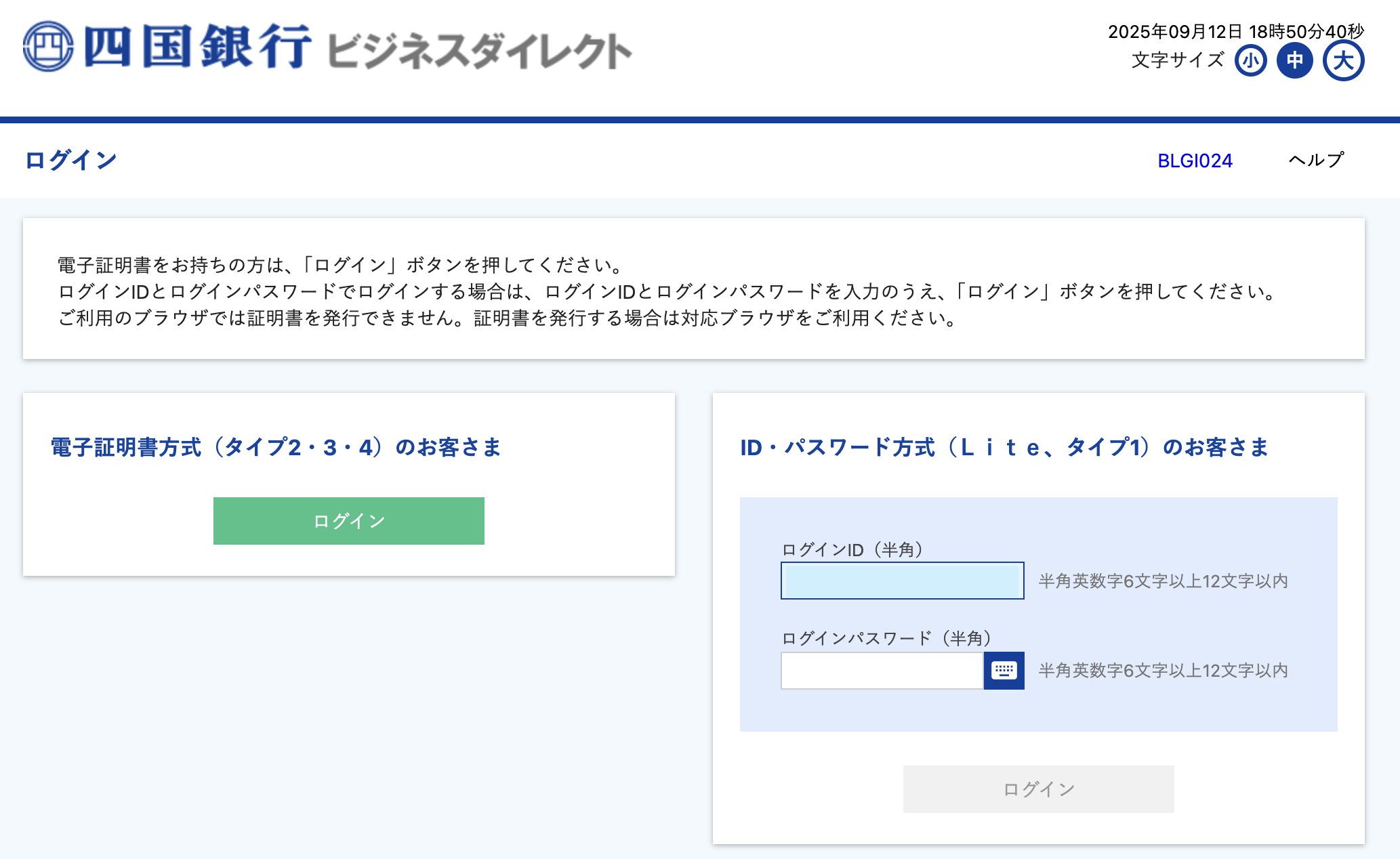Set text size to small (小)
The height and width of the screenshot is (859, 1400).
pyautogui.click(x=1250, y=61)
